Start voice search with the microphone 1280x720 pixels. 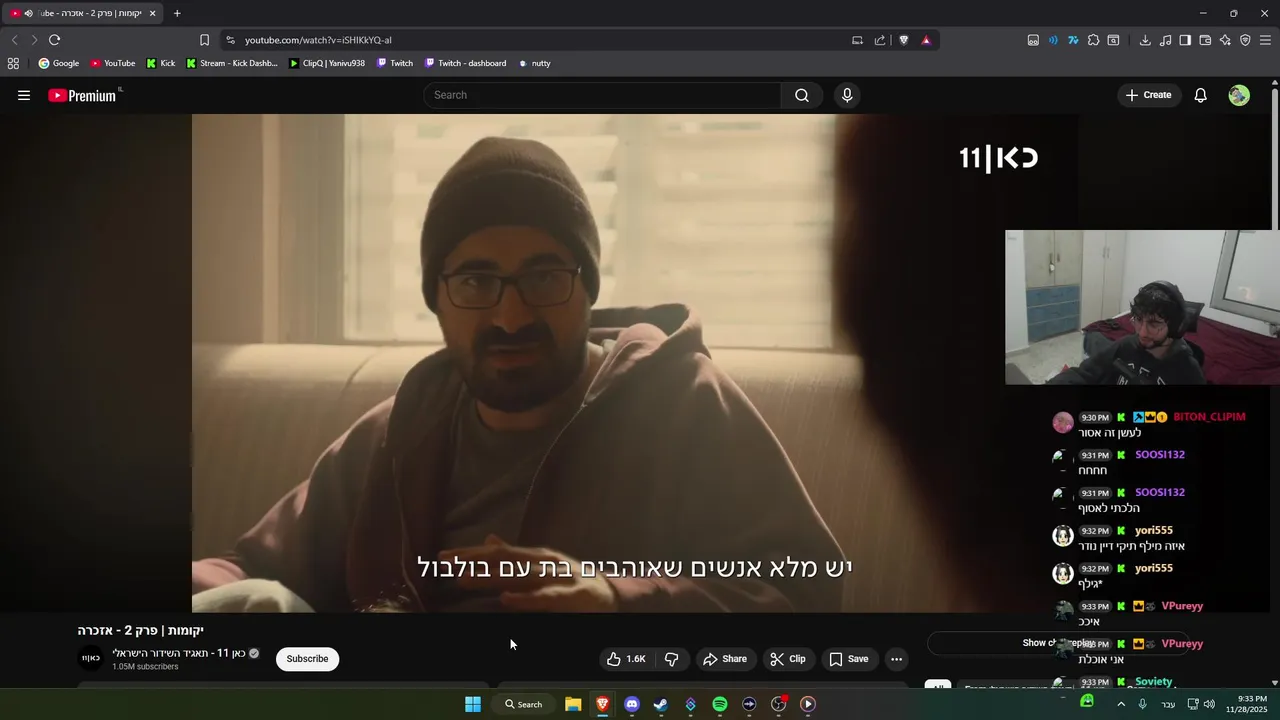point(847,95)
